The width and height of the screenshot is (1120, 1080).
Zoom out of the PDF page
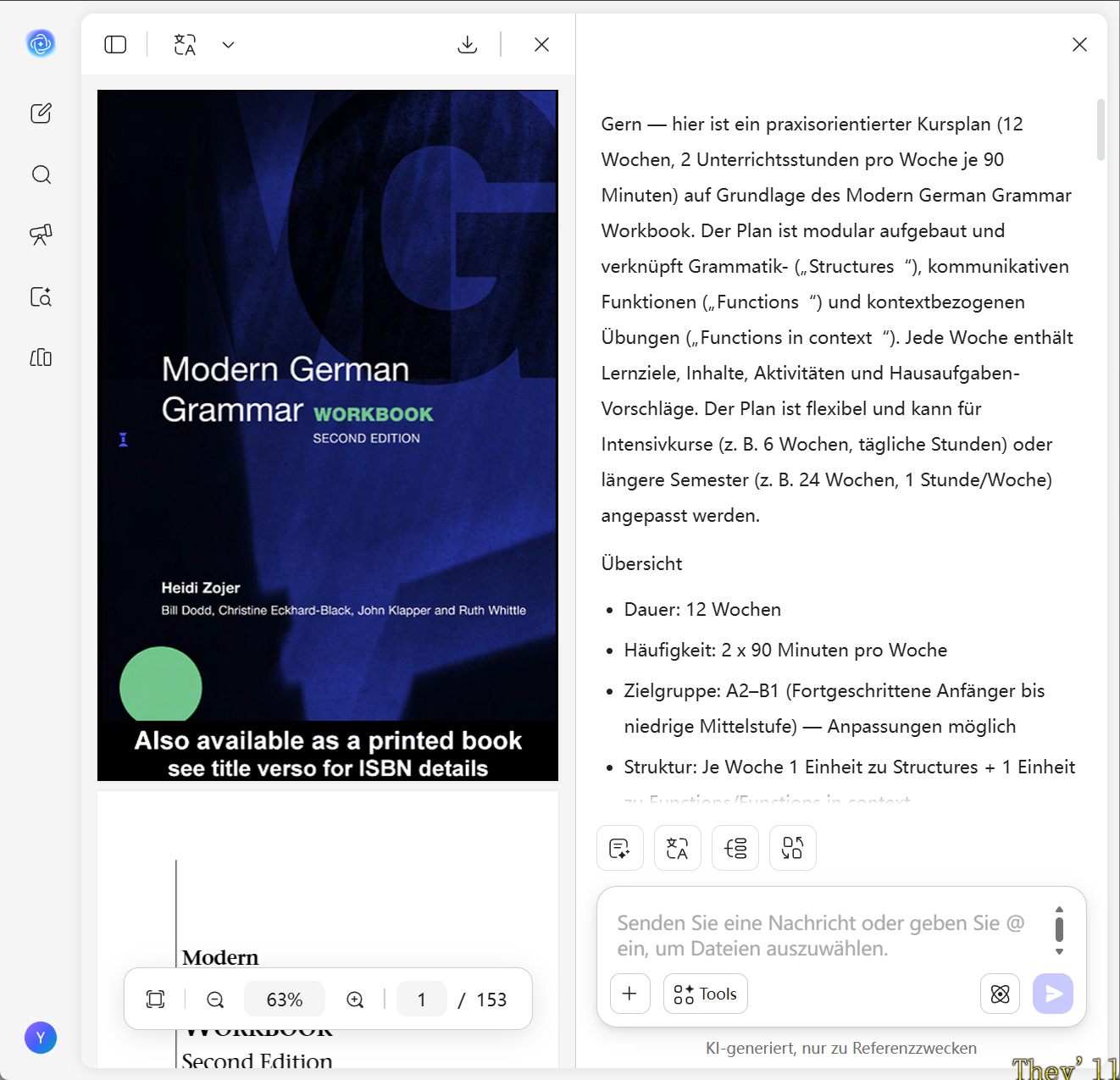215,1000
